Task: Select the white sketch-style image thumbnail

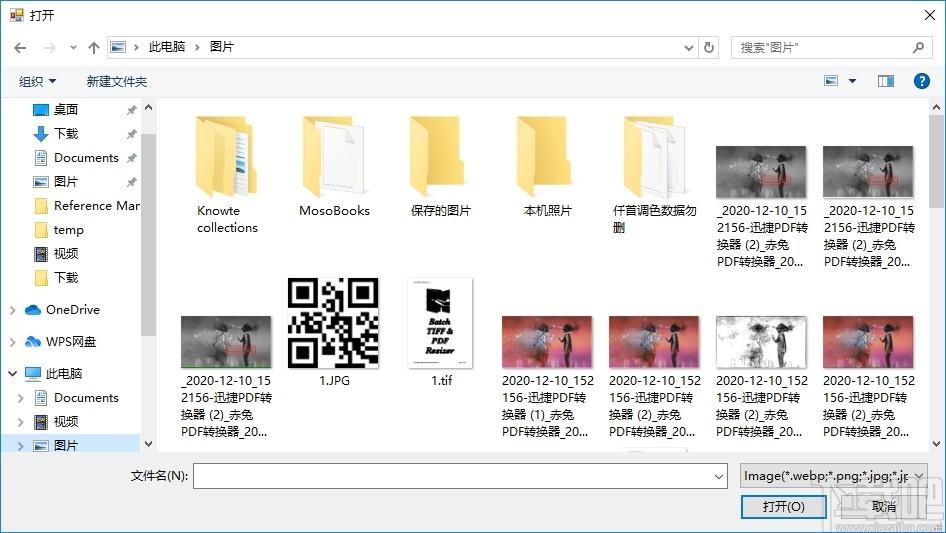Action: 761,342
